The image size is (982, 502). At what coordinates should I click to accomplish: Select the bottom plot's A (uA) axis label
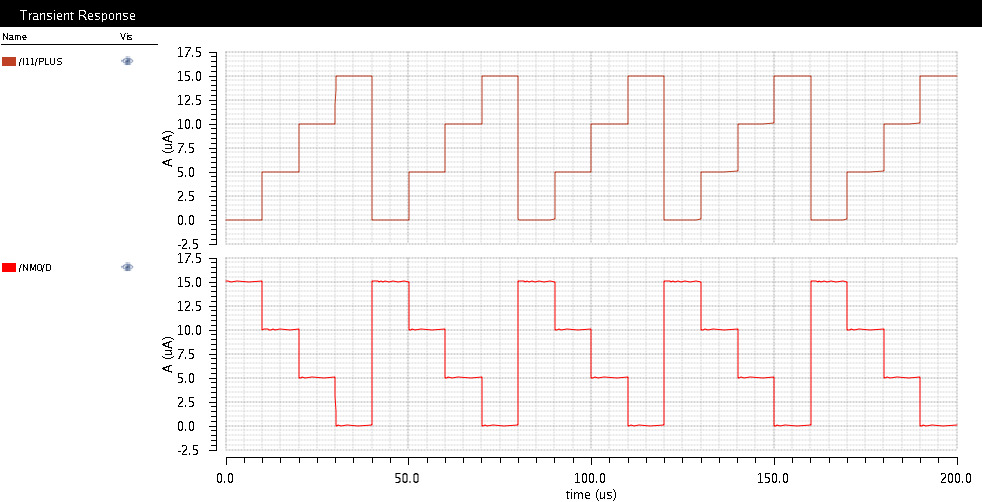(x=168, y=354)
